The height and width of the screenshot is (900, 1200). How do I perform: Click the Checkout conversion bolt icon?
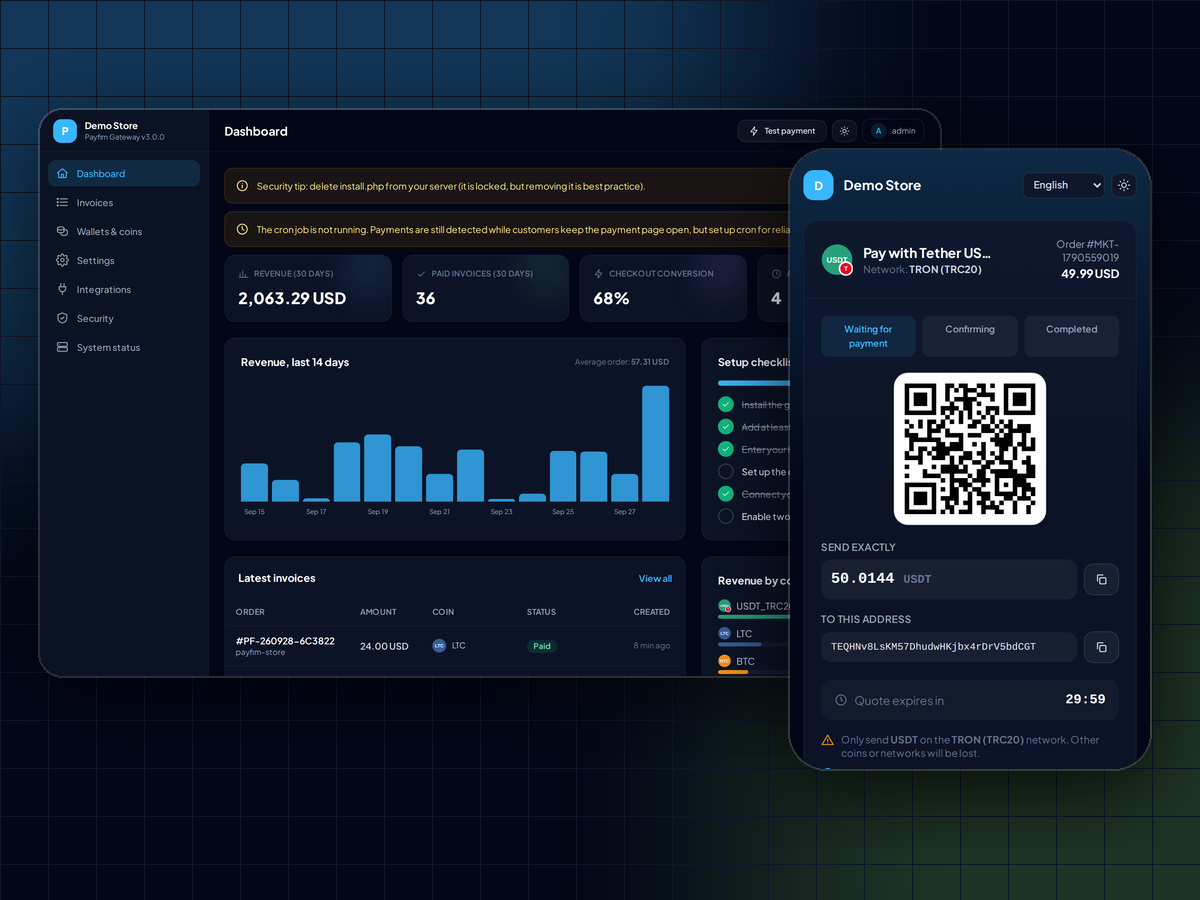coord(598,273)
